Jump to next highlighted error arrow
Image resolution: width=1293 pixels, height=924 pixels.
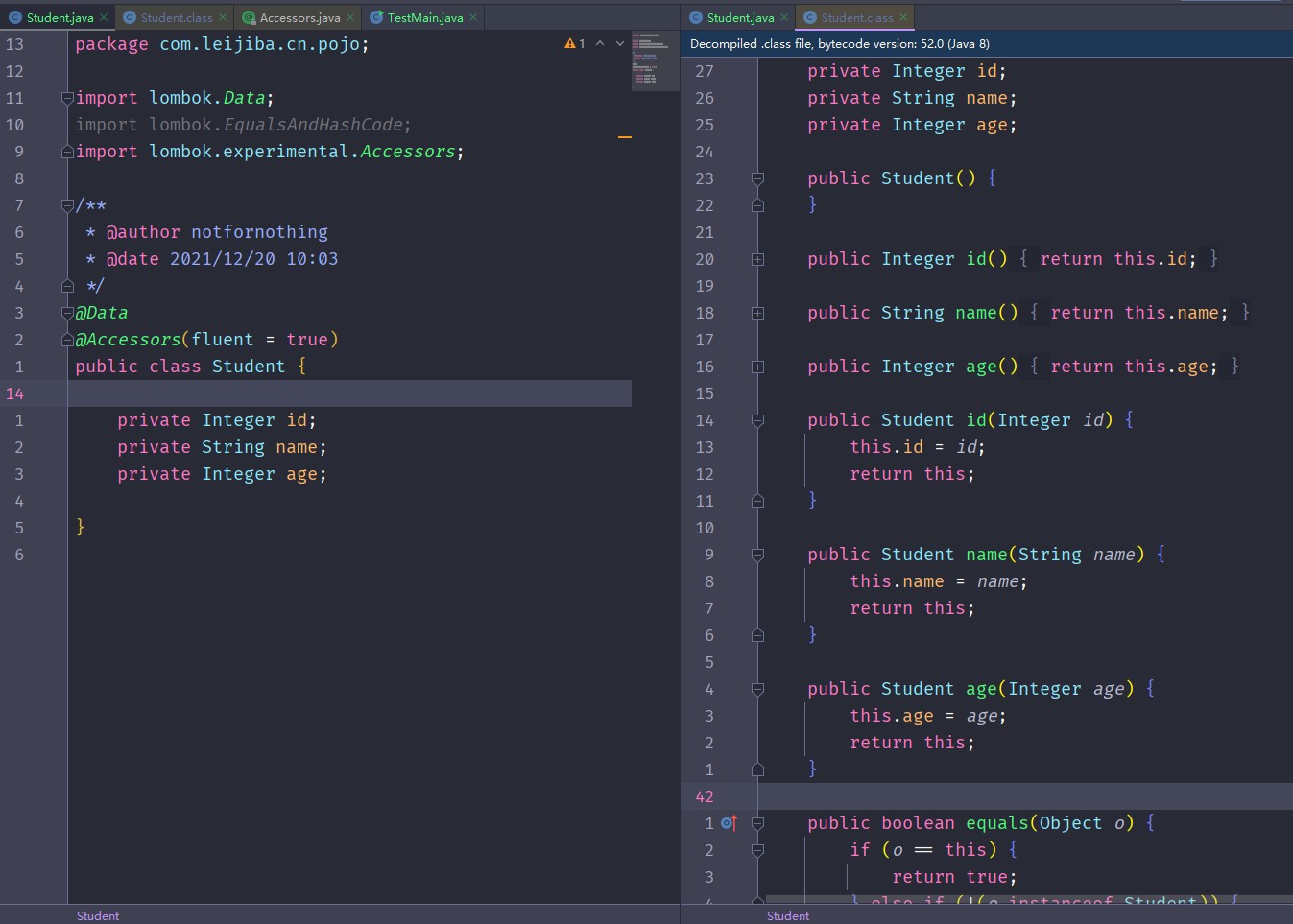619,43
